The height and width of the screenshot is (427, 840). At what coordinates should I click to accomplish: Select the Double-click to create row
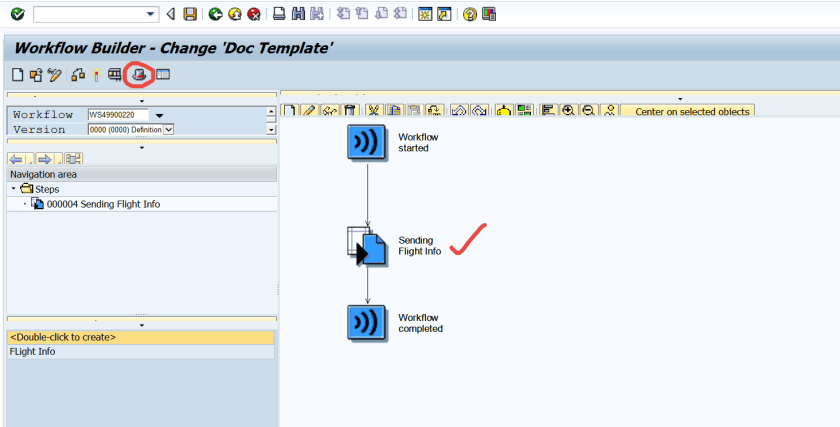140,338
